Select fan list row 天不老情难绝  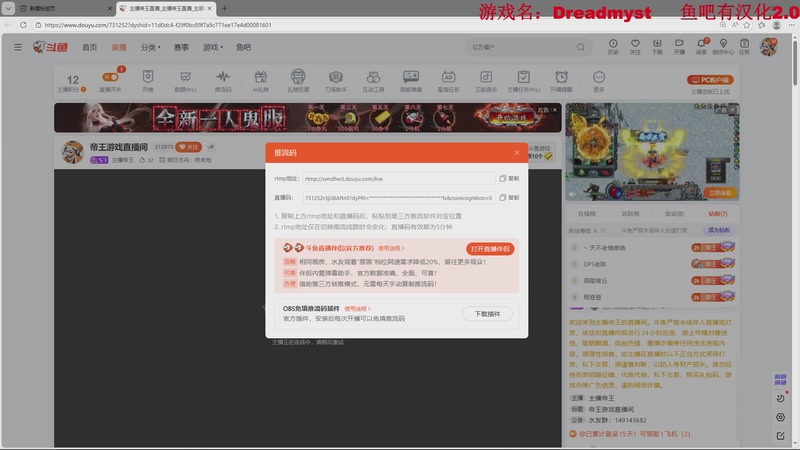[x=652, y=248]
